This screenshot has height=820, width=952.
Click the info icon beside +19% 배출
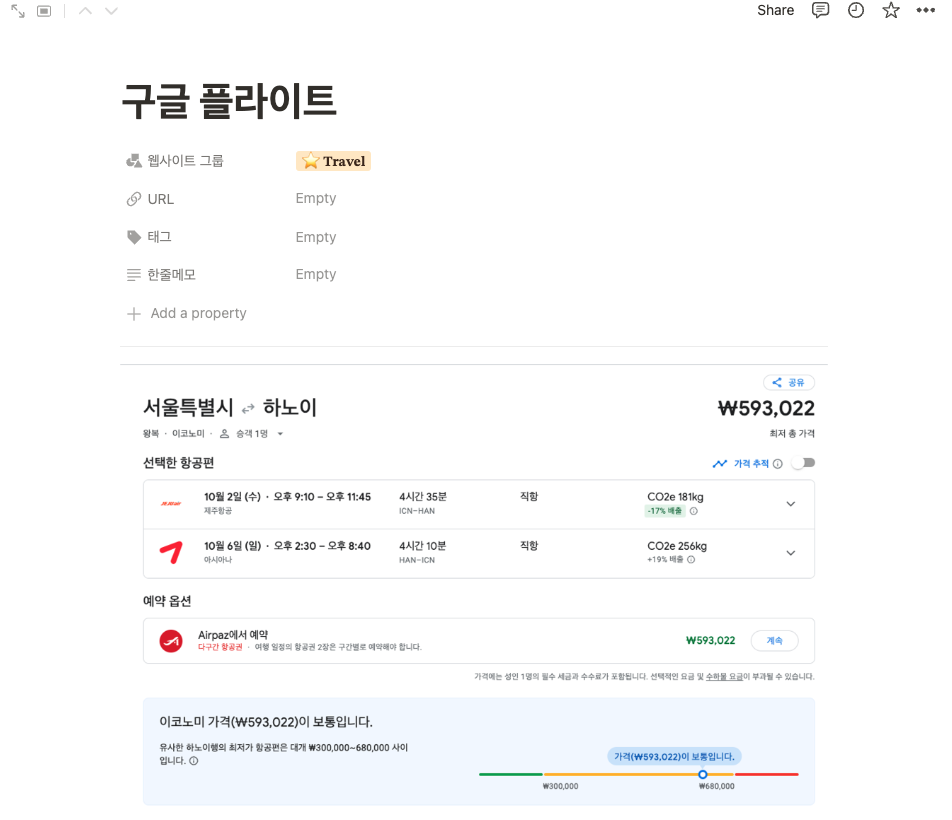[x=691, y=560]
